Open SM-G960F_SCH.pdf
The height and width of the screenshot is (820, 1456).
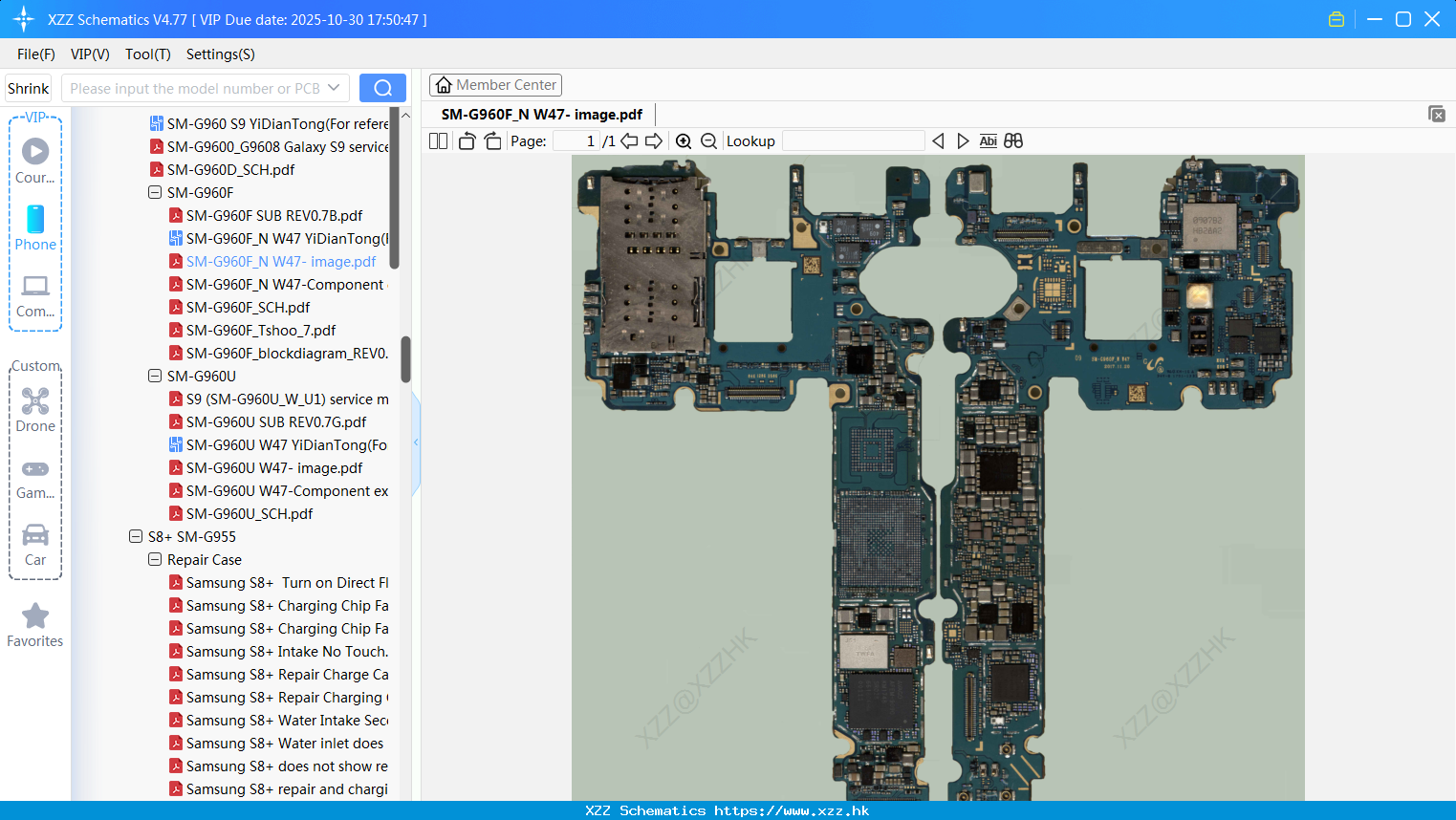[x=248, y=307]
